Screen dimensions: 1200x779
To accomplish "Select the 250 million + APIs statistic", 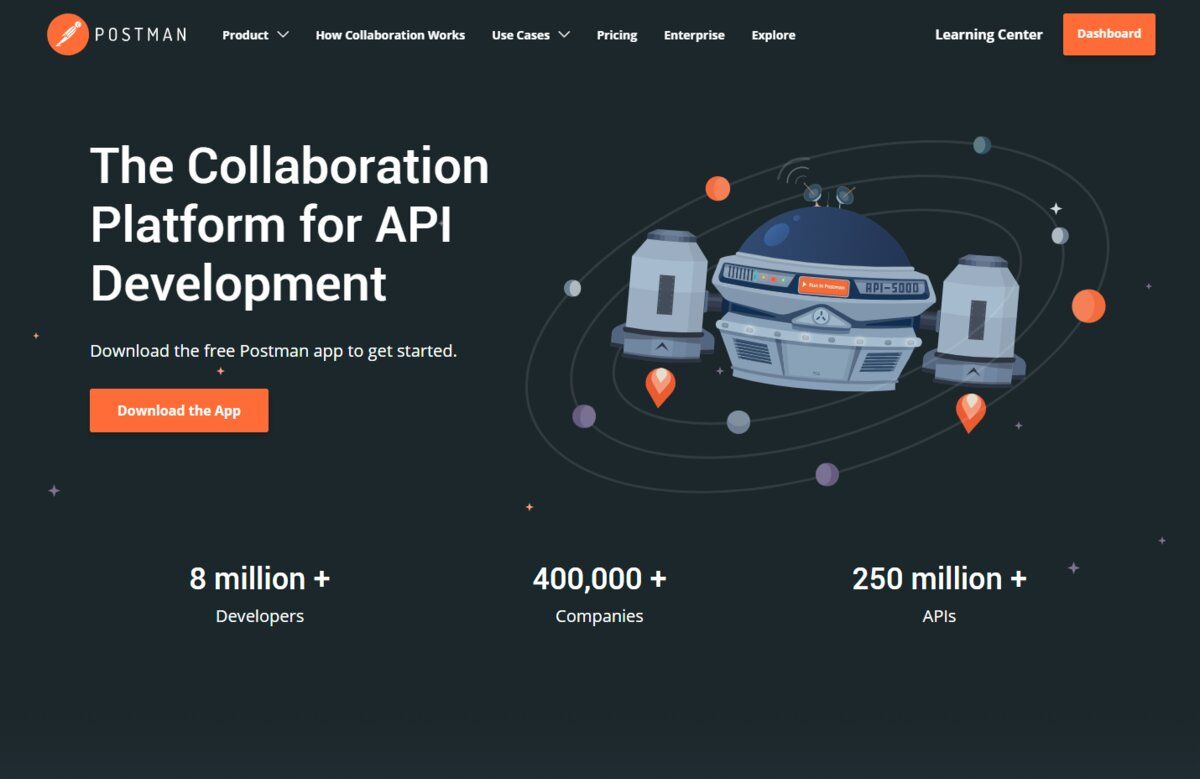I will point(939,594).
